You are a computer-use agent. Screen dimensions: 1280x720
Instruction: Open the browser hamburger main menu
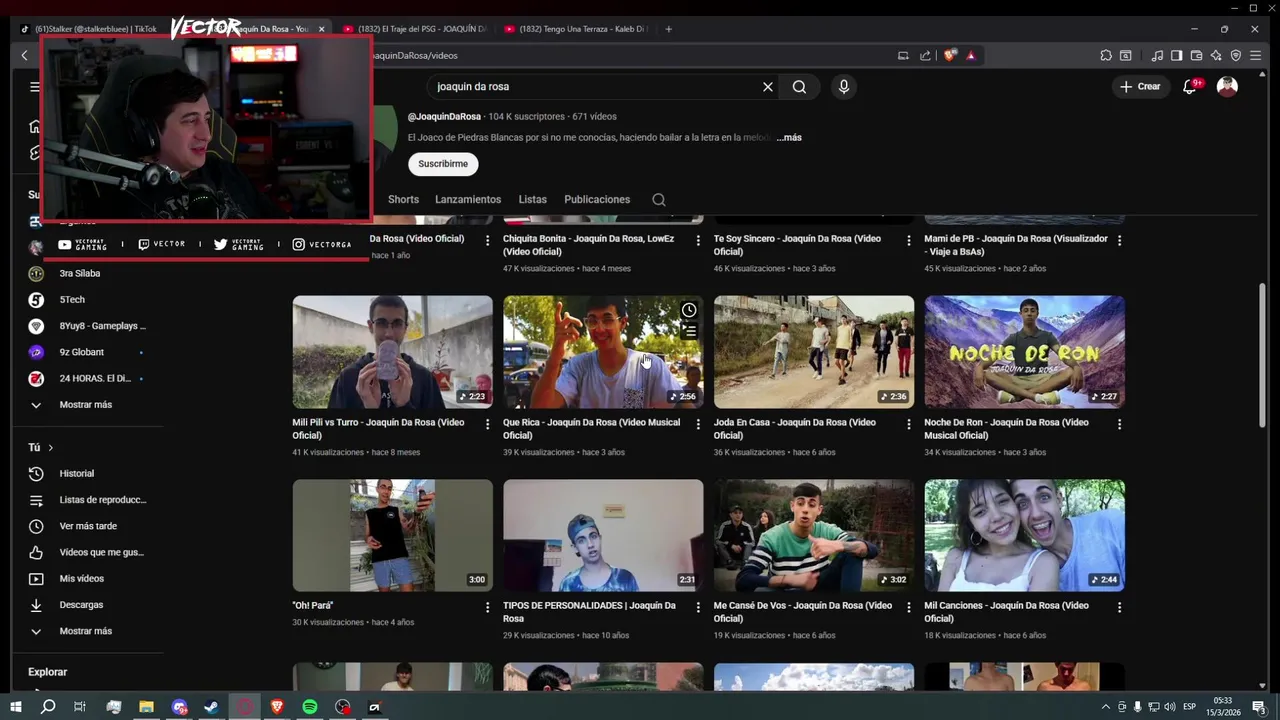pos(1256,56)
